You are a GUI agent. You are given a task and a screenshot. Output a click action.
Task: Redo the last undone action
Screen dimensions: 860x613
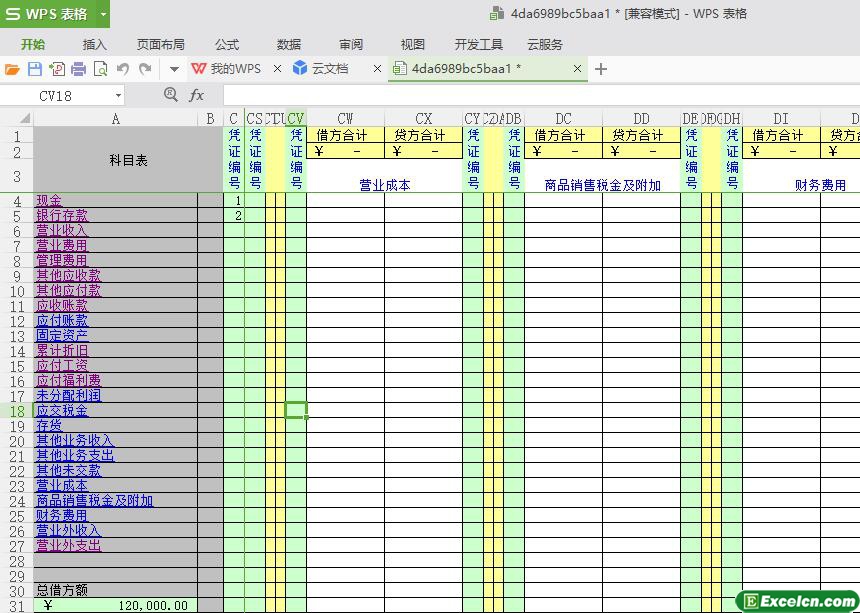click(145, 69)
